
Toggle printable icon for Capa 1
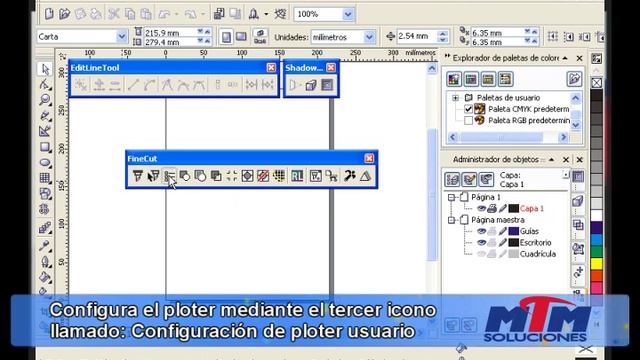coord(492,209)
